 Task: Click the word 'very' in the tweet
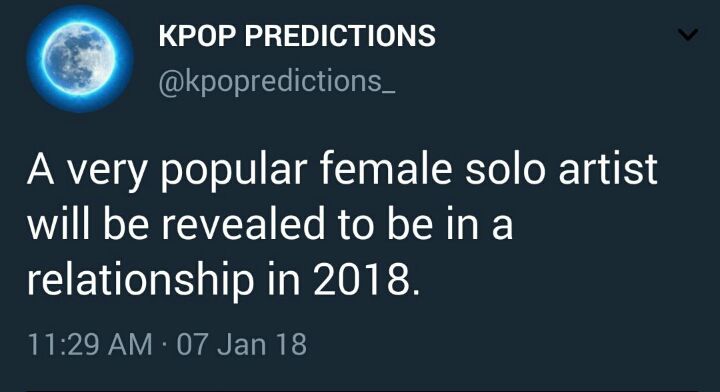pyautogui.click(x=107, y=173)
